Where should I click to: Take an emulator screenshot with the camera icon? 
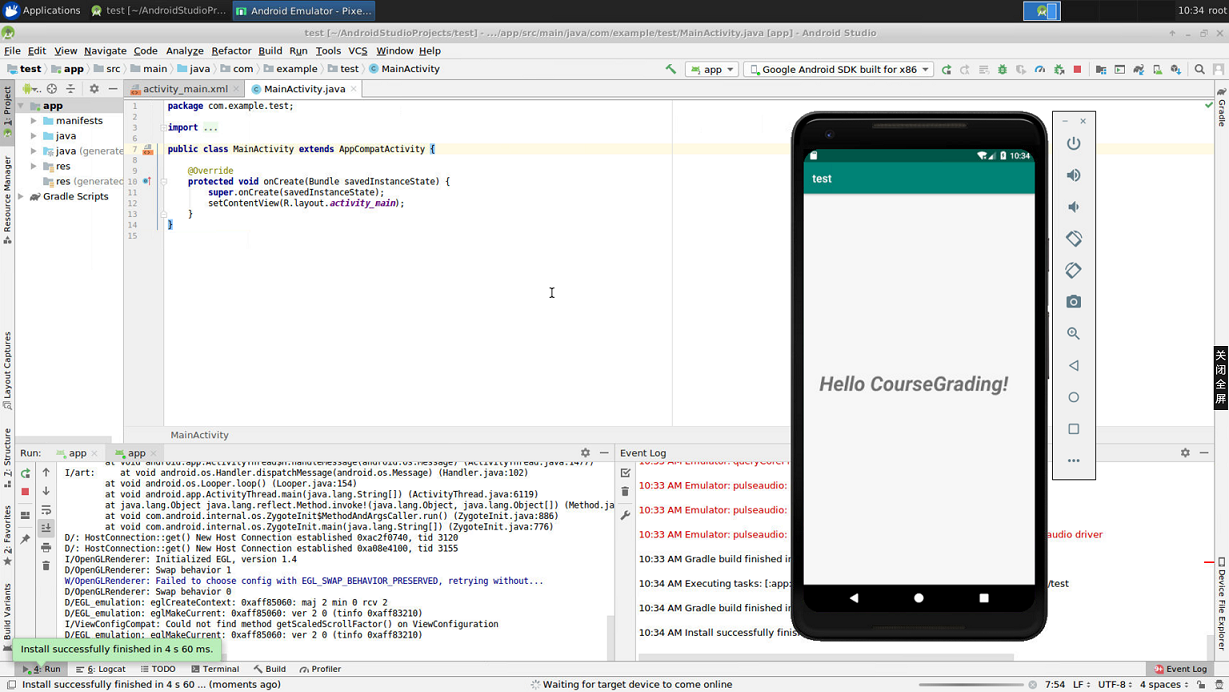(x=1073, y=302)
